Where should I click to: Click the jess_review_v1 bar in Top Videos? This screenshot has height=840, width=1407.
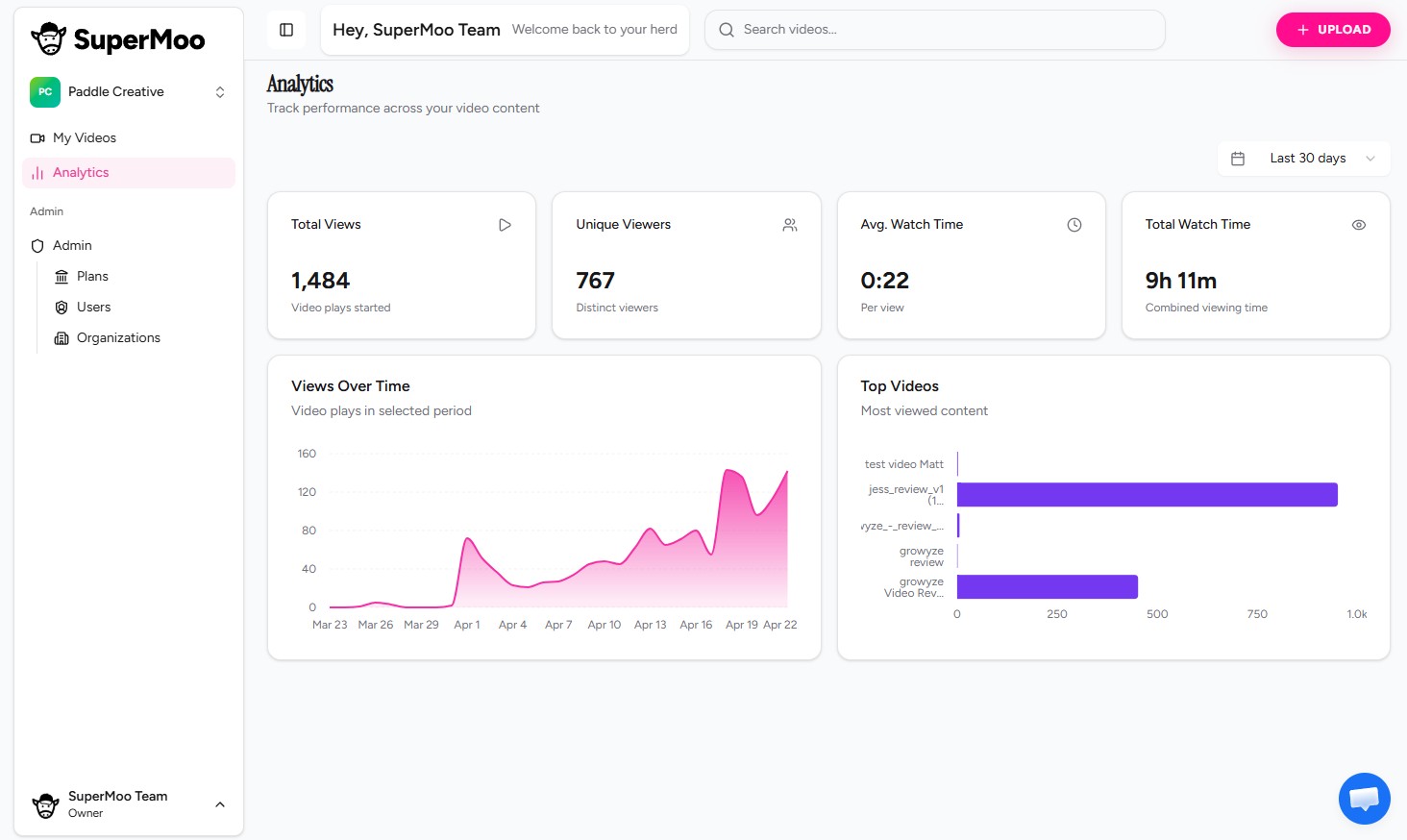pyautogui.click(x=1144, y=494)
